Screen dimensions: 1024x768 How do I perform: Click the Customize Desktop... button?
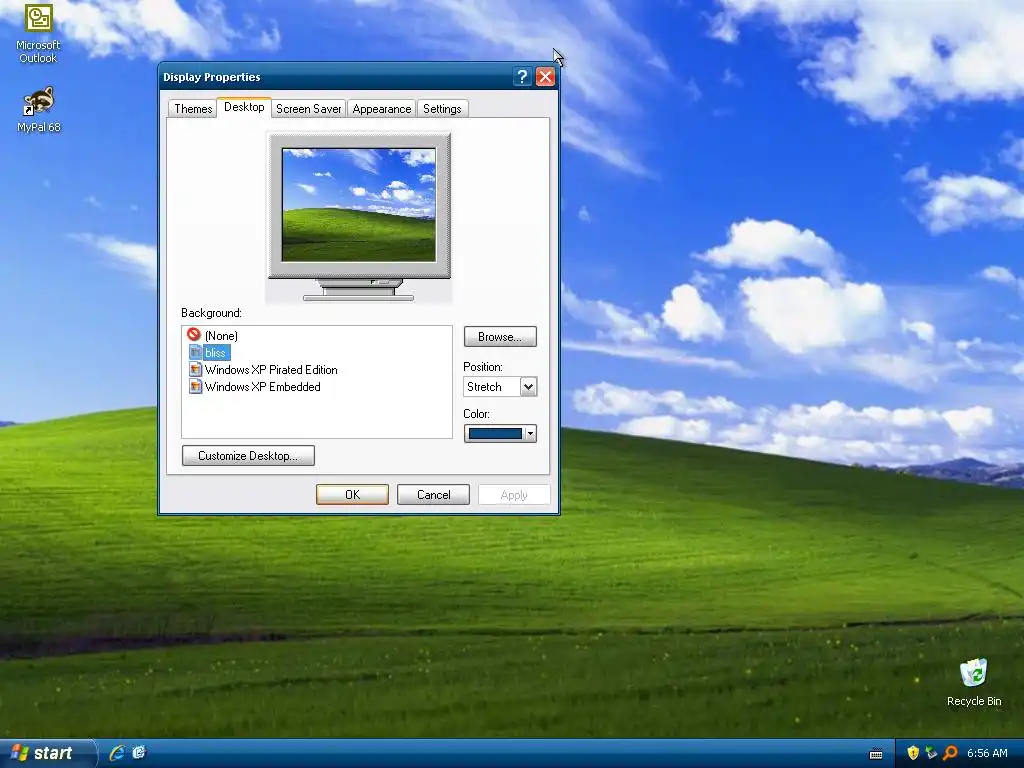coord(248,456)
